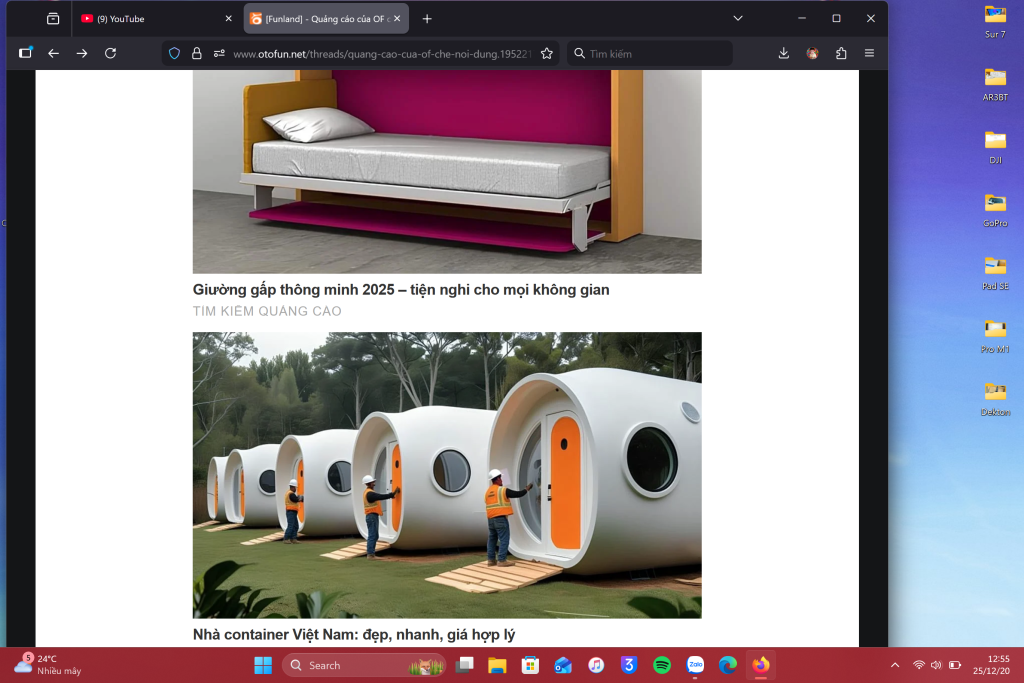
Task: Click the padlock to view connection security
Action: click(196, 53)
